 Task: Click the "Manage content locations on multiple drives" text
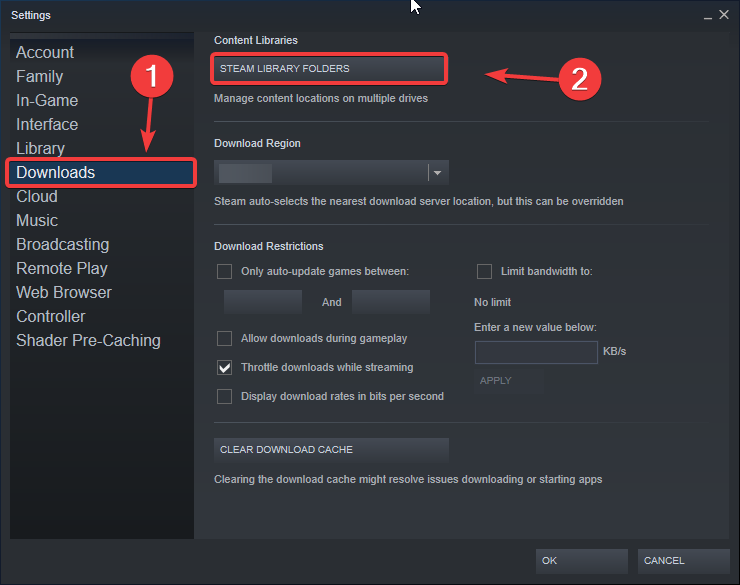click(x=321, y=99)
